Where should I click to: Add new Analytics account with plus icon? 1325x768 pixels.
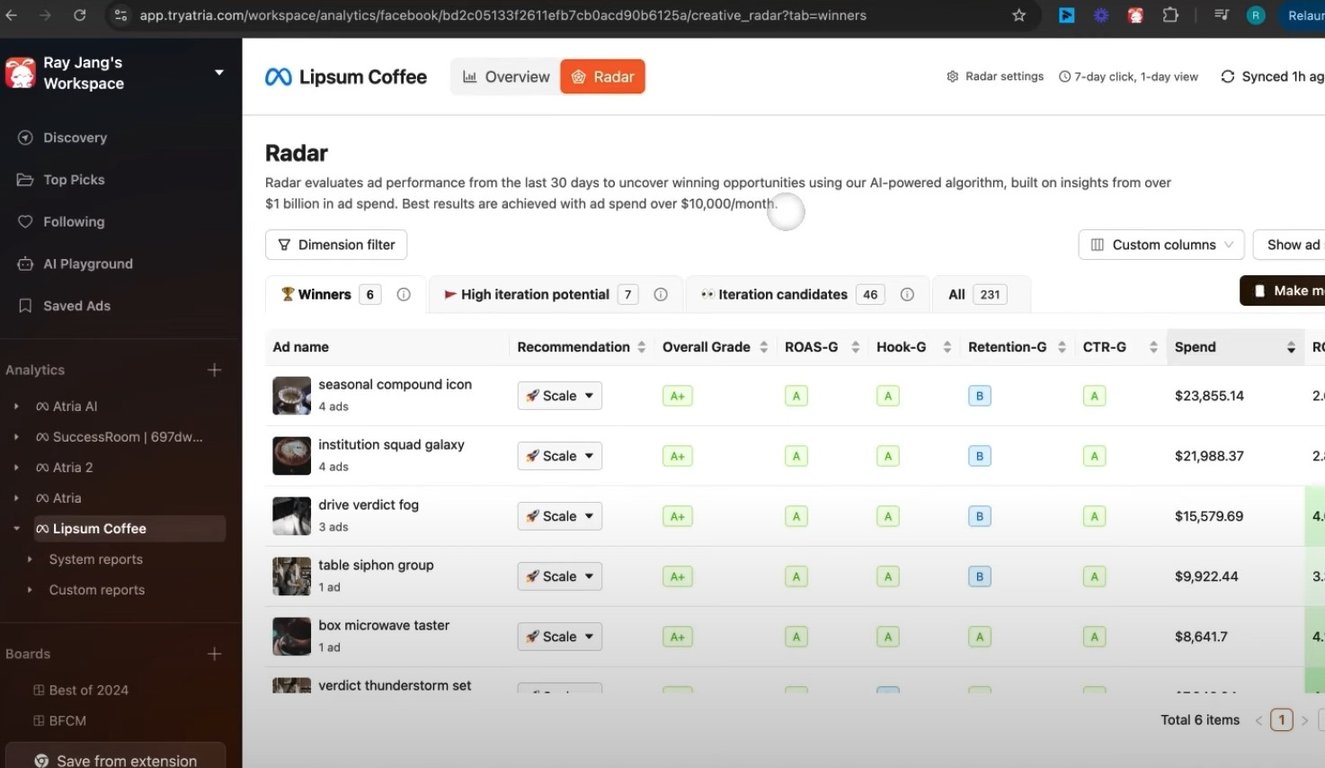pyautogui.click(x=214, y=370)
